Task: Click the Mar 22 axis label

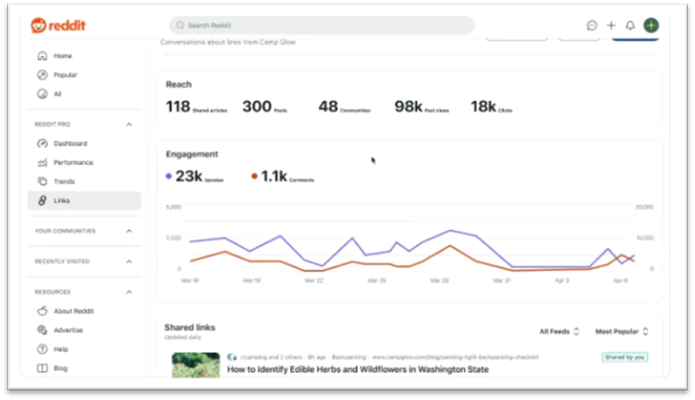Action: (x=314, y=280)
